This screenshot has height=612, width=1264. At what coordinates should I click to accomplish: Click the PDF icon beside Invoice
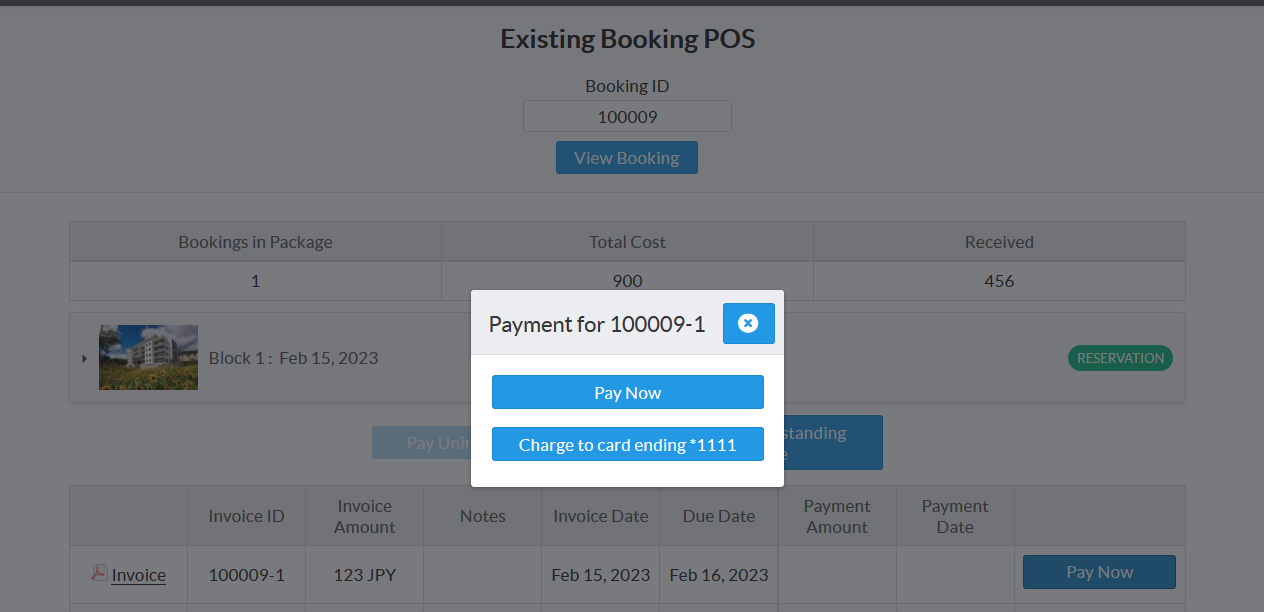[99, 573]
